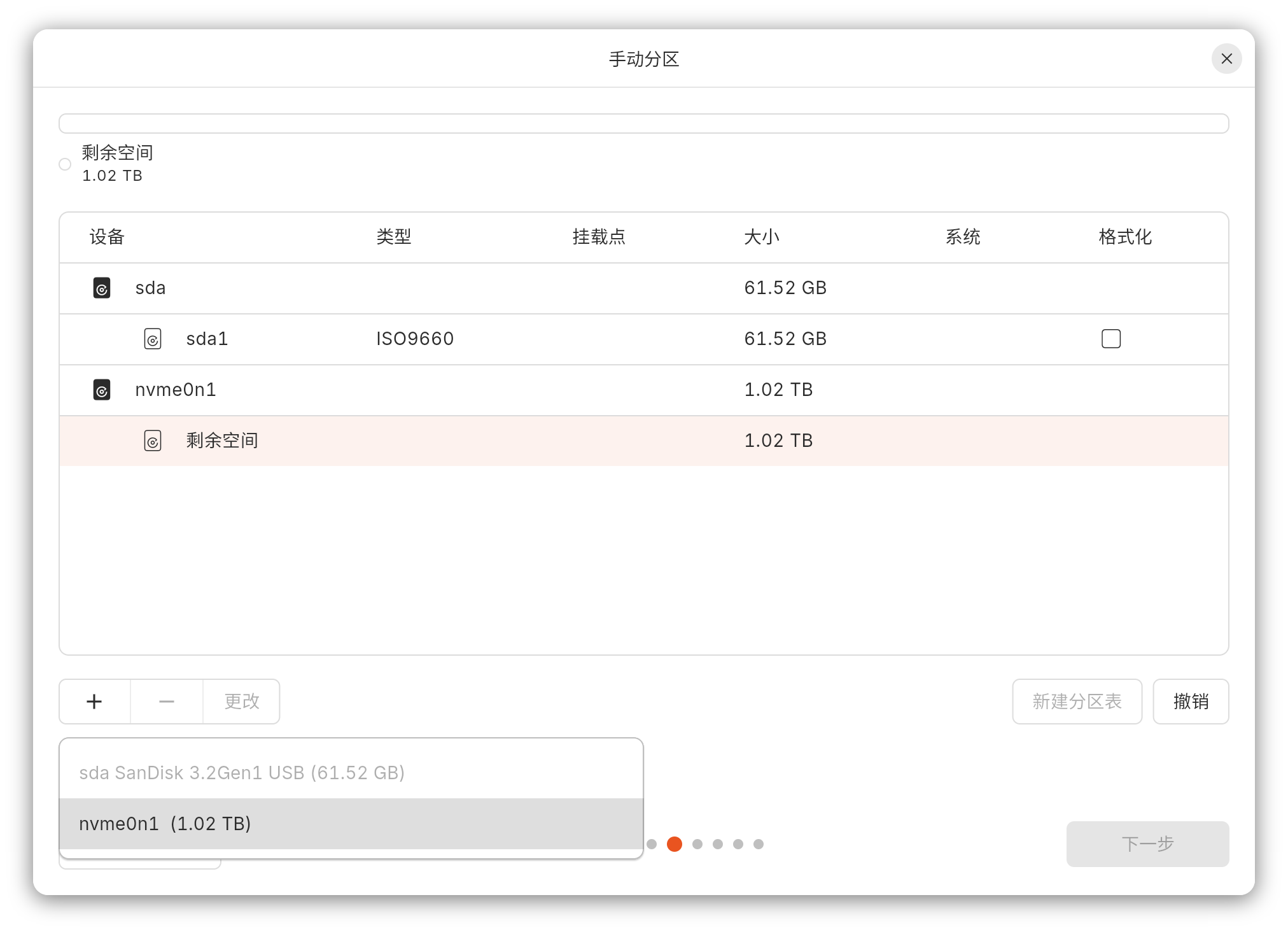
Task: Click the orange active step dot
Action: pos(675,844)
